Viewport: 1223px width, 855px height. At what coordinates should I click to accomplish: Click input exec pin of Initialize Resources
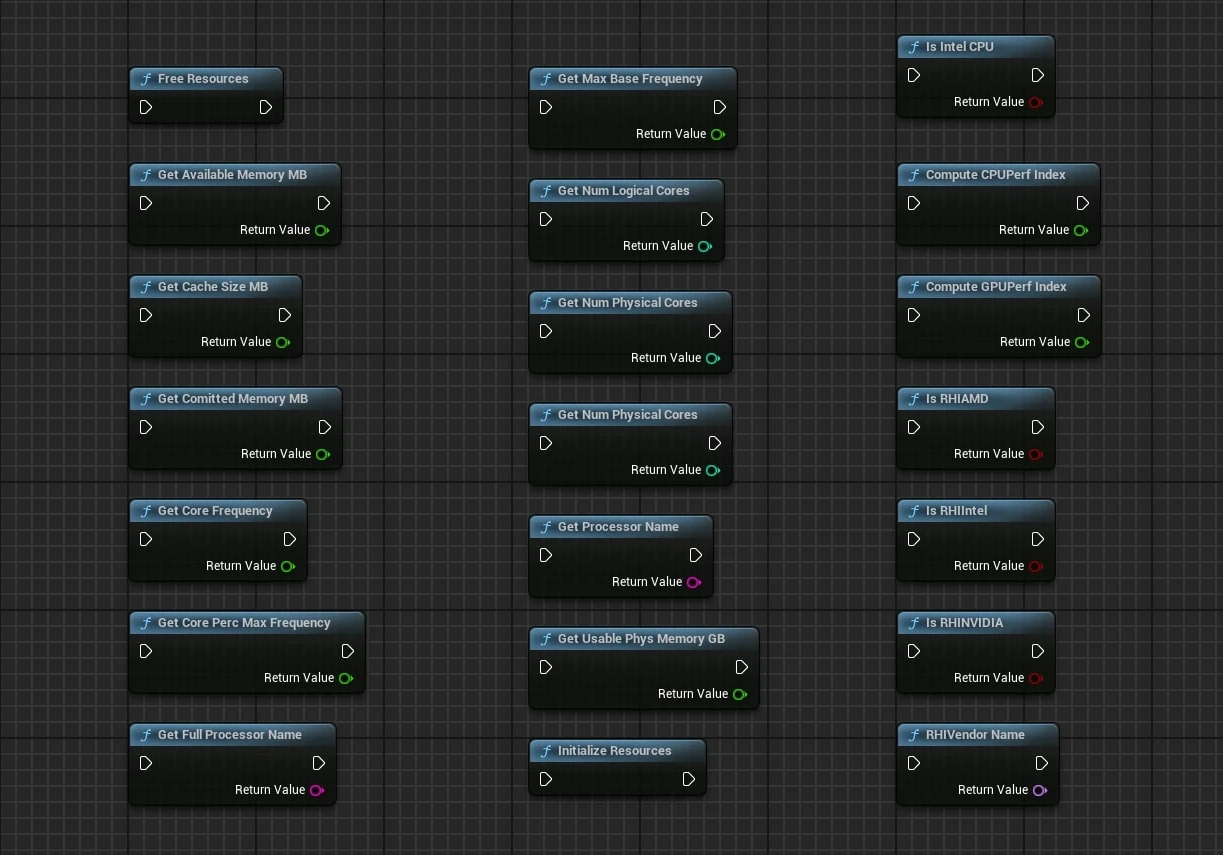[546, 779]
